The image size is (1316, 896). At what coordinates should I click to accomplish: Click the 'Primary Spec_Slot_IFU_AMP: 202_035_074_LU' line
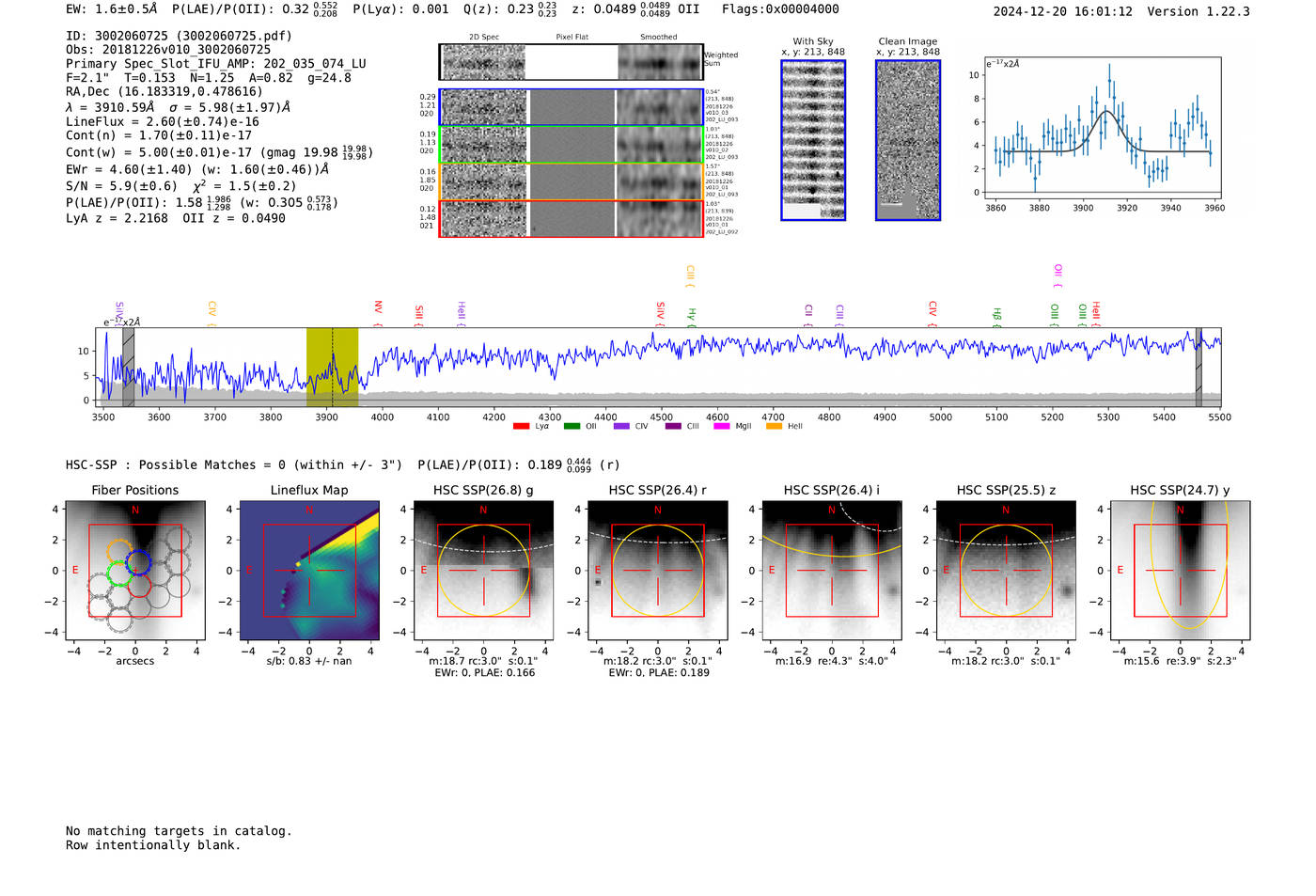(x=216, y=64)
